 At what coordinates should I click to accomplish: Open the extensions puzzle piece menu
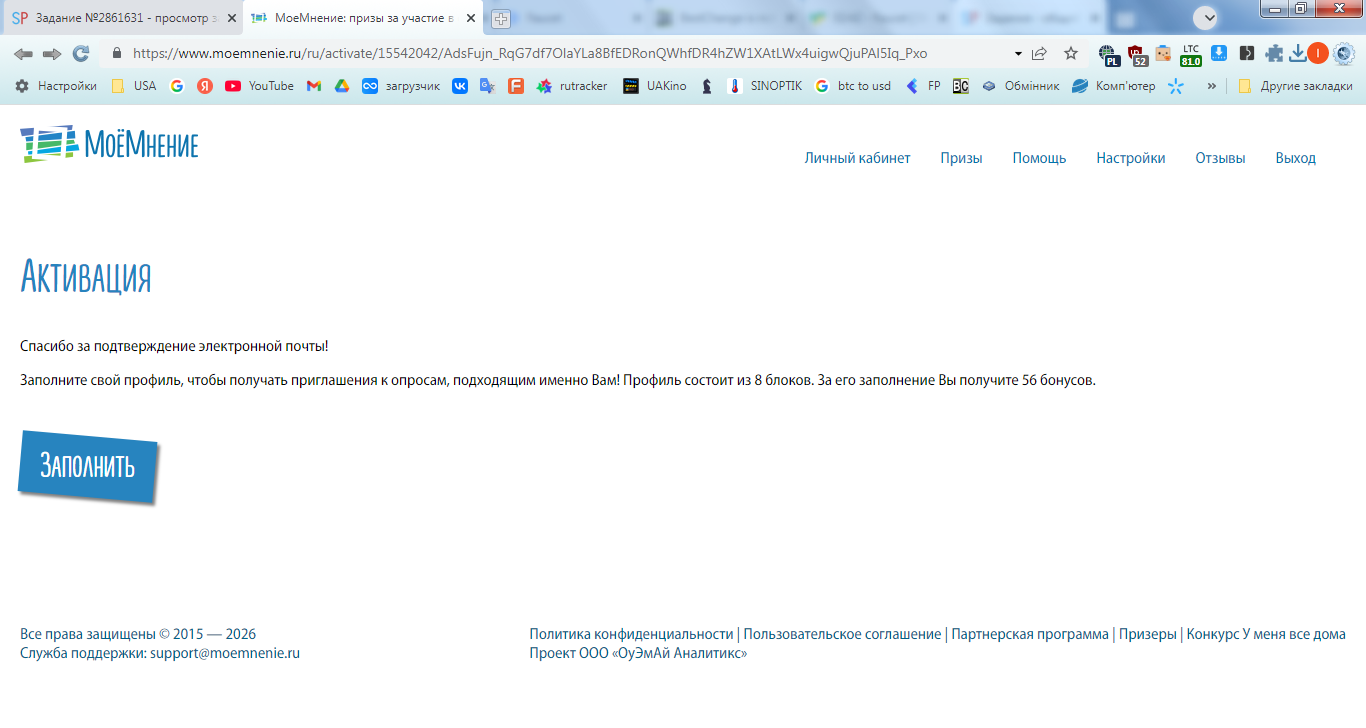1274,54
